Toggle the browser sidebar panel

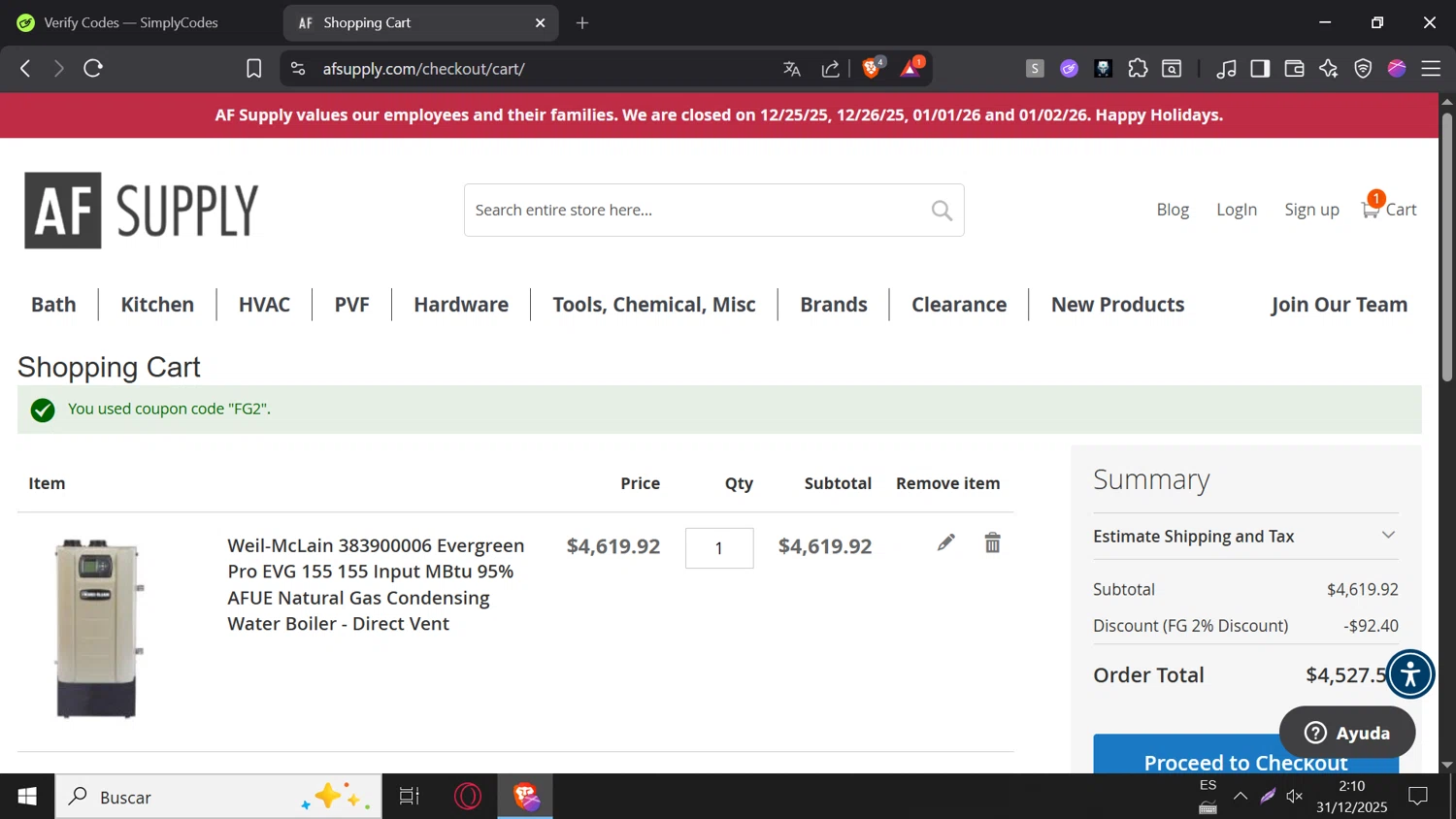1260,69
